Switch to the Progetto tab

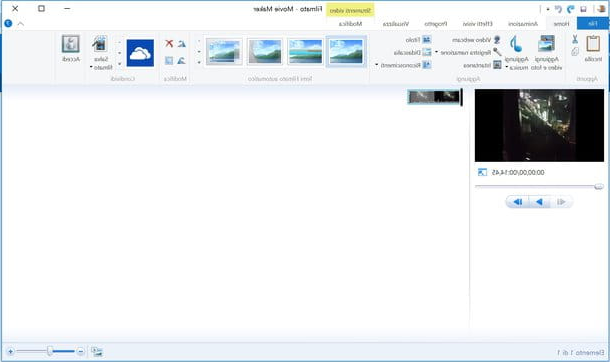tap(436, 24)
